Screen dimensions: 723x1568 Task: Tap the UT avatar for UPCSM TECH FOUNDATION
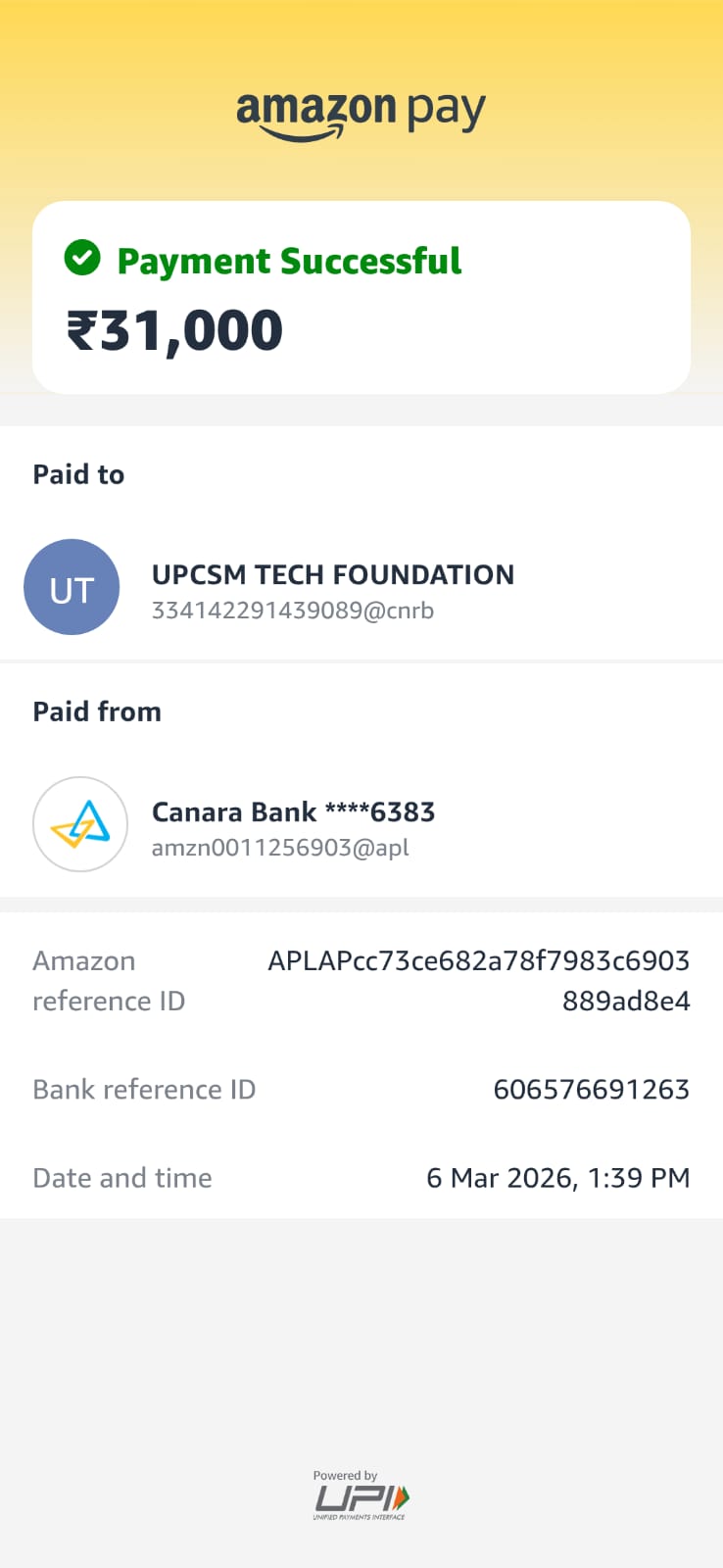click(72, 587)
